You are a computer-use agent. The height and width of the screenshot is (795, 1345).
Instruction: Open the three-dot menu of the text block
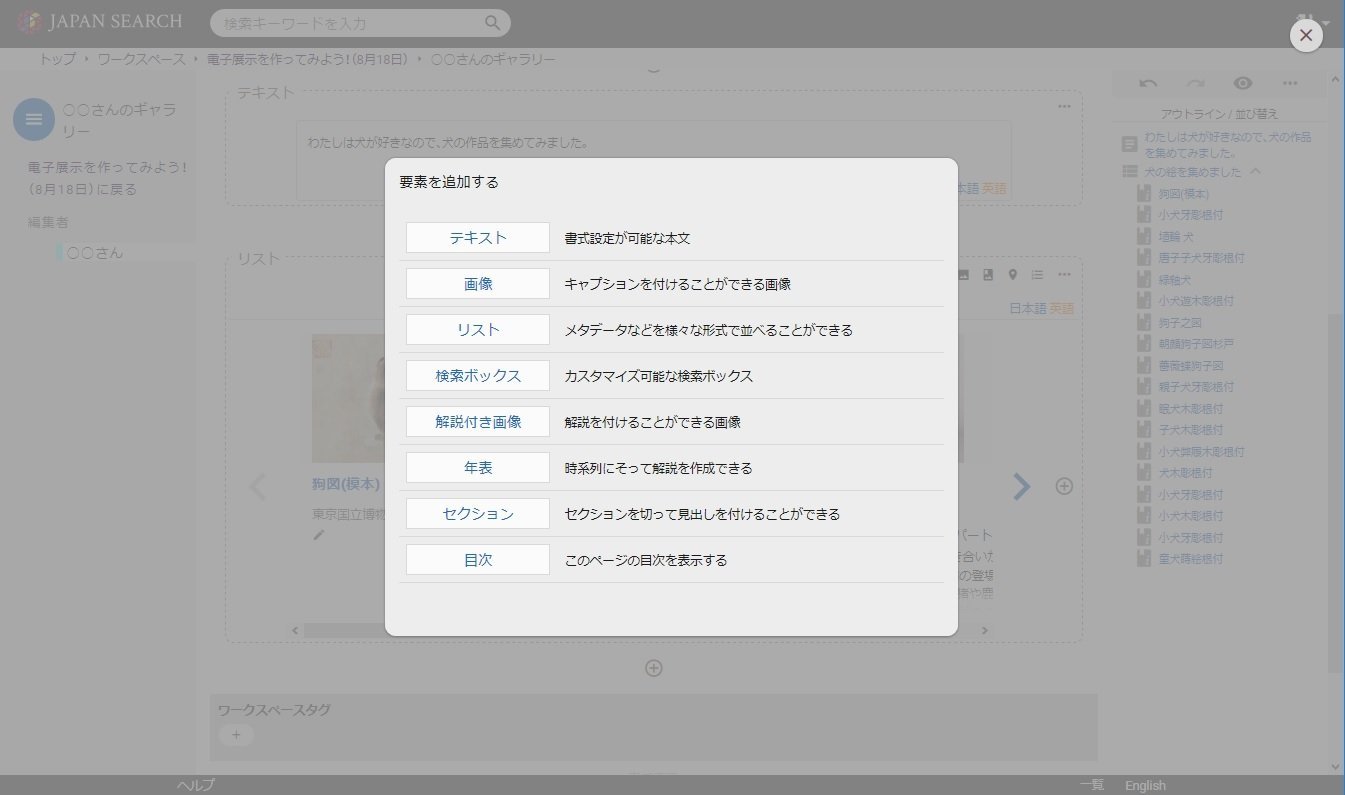tap(1064, 107)
